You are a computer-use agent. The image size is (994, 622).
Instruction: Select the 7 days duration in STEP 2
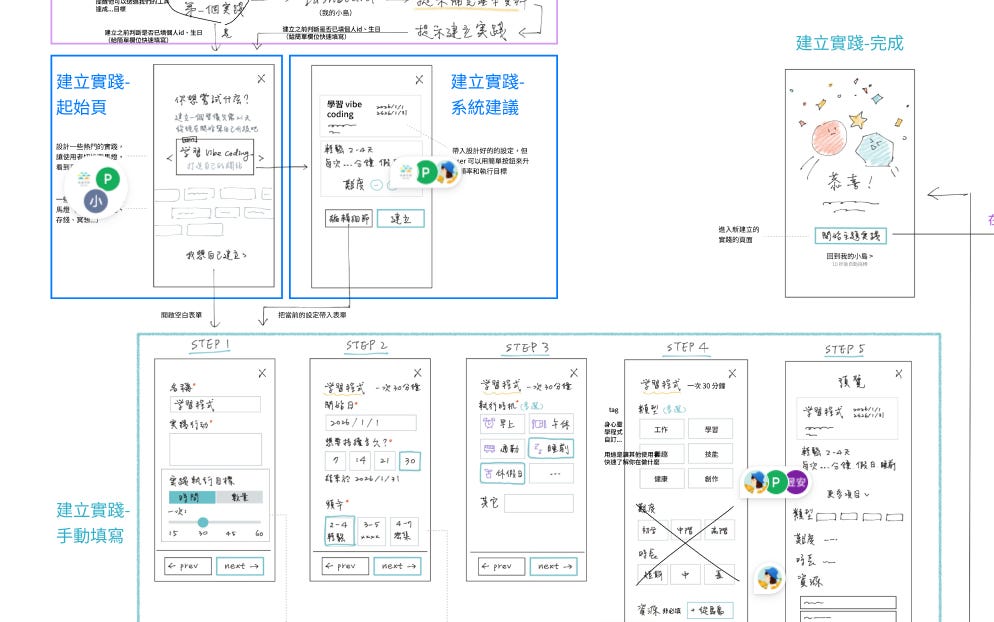pyautogui.click(x=335, y=460)
